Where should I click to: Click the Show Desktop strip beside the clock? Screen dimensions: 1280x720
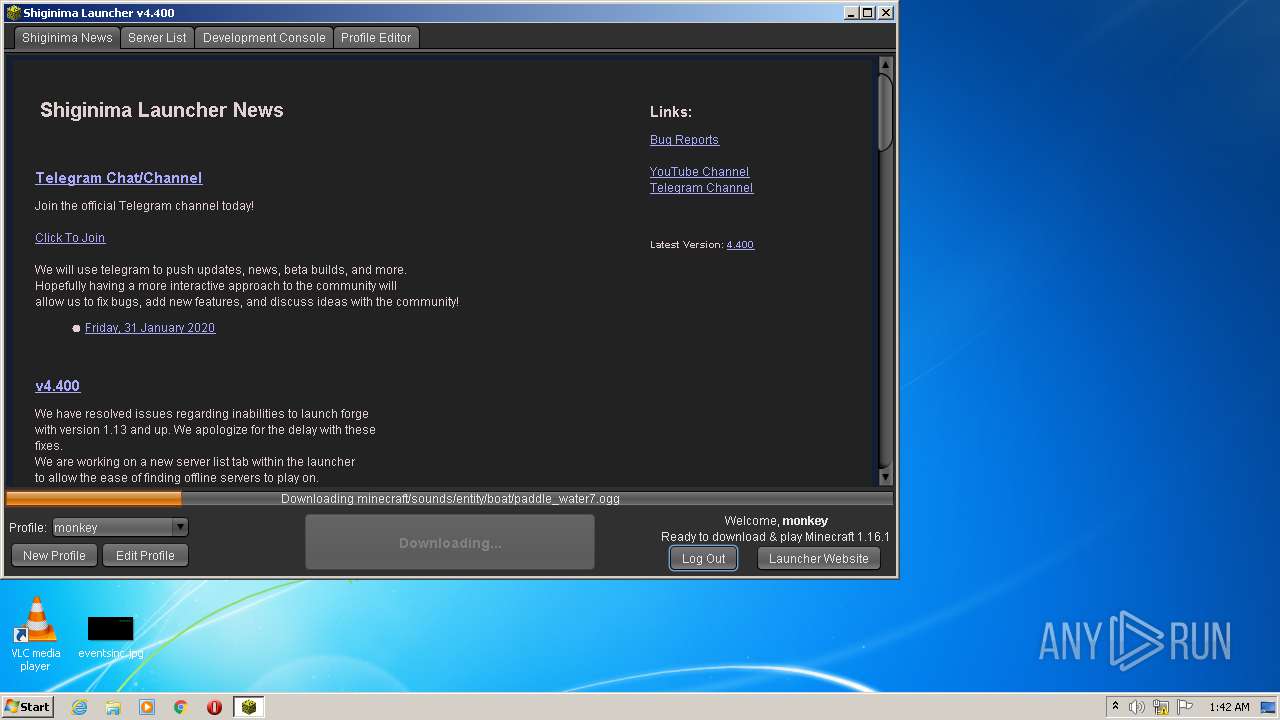pos(1270,707)
